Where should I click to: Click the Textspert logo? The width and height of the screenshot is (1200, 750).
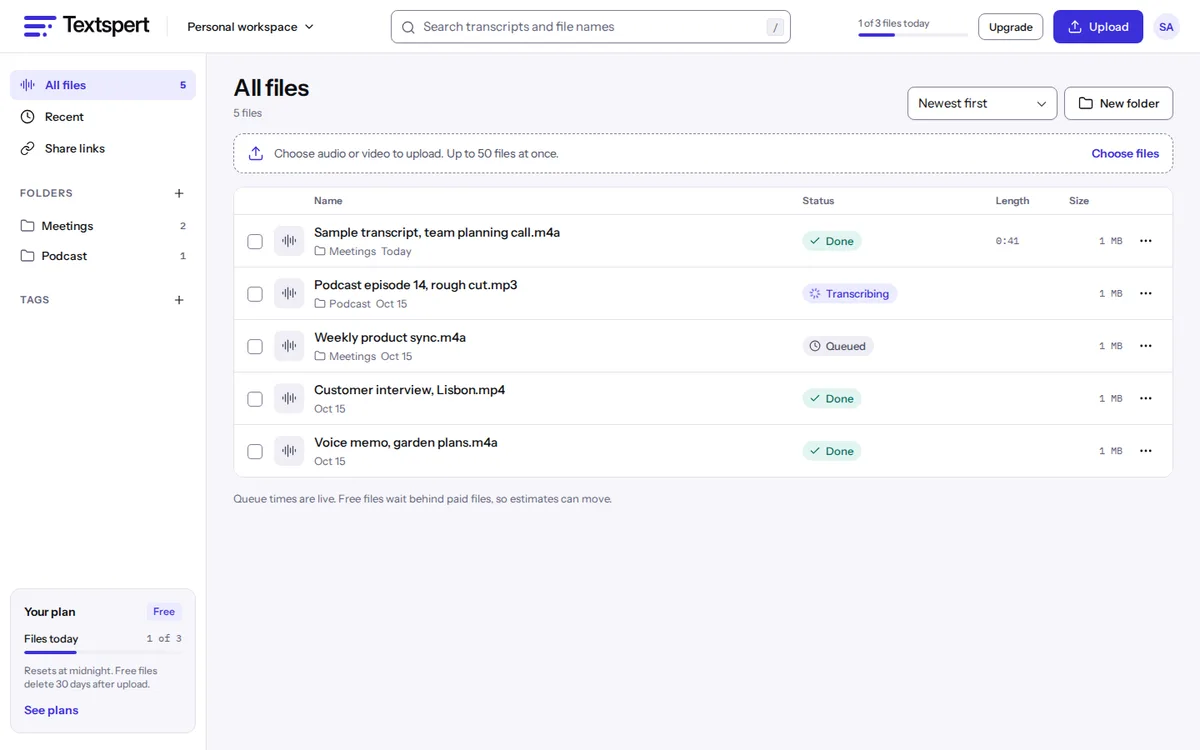coord(86,26)
